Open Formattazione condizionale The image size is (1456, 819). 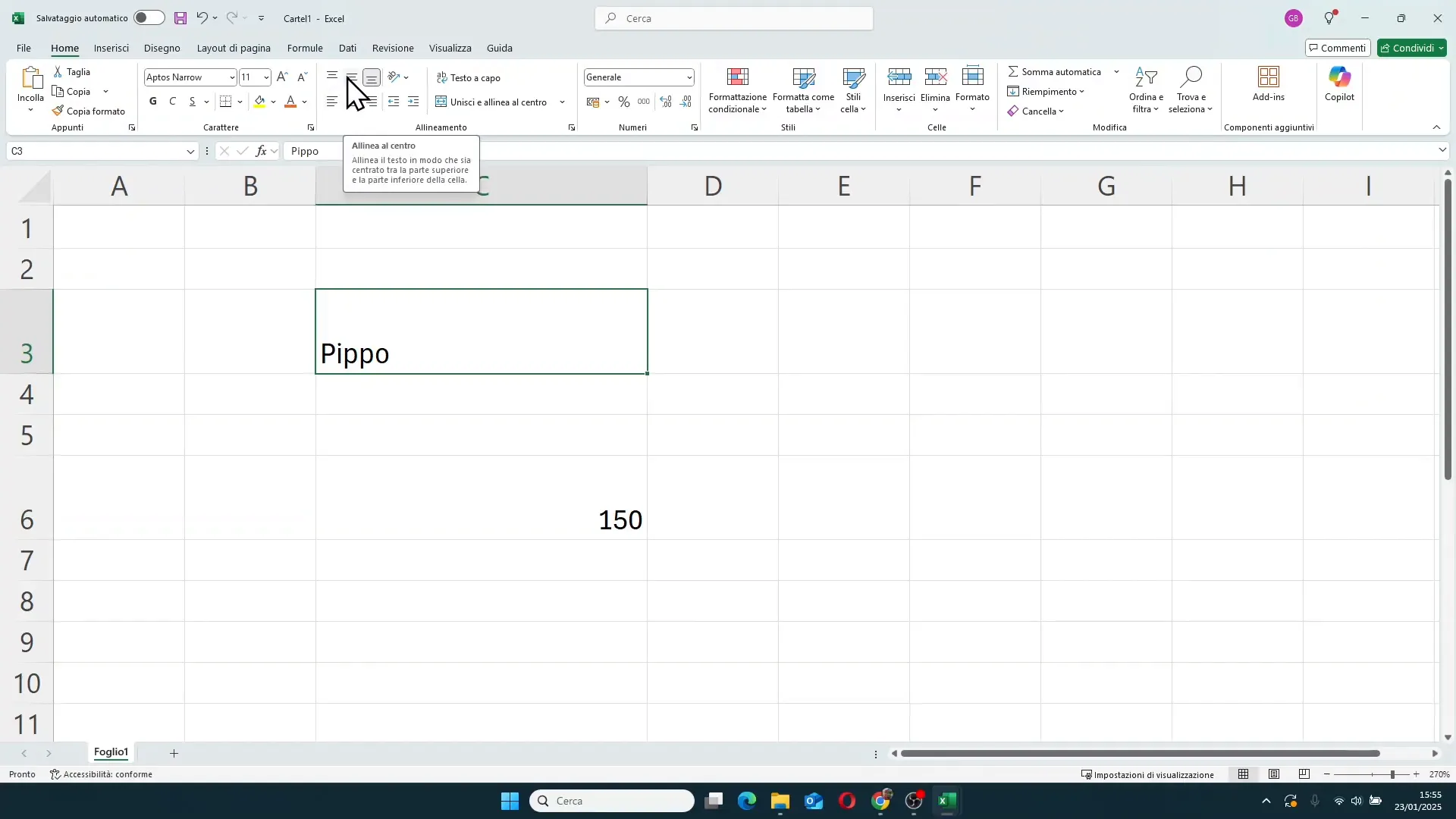click(738, 91)
